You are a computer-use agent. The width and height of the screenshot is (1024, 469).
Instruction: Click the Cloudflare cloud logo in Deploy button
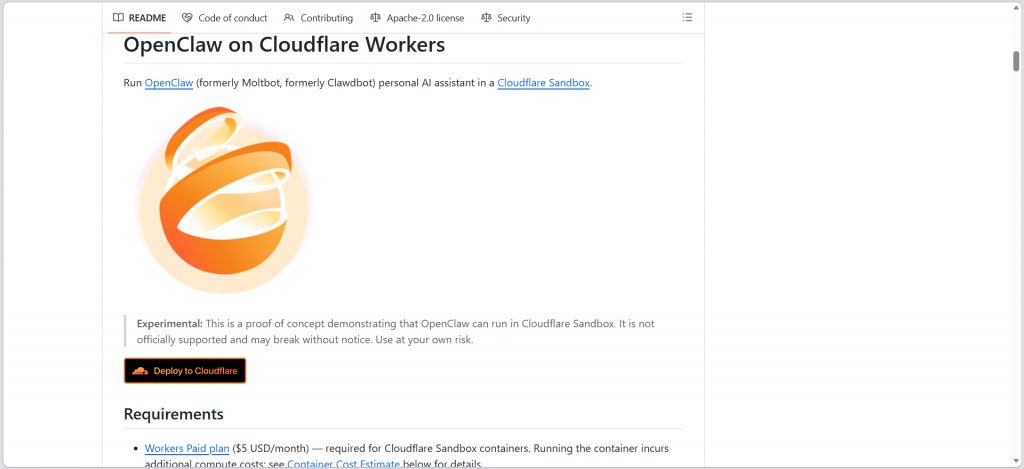tap(140, 371)
